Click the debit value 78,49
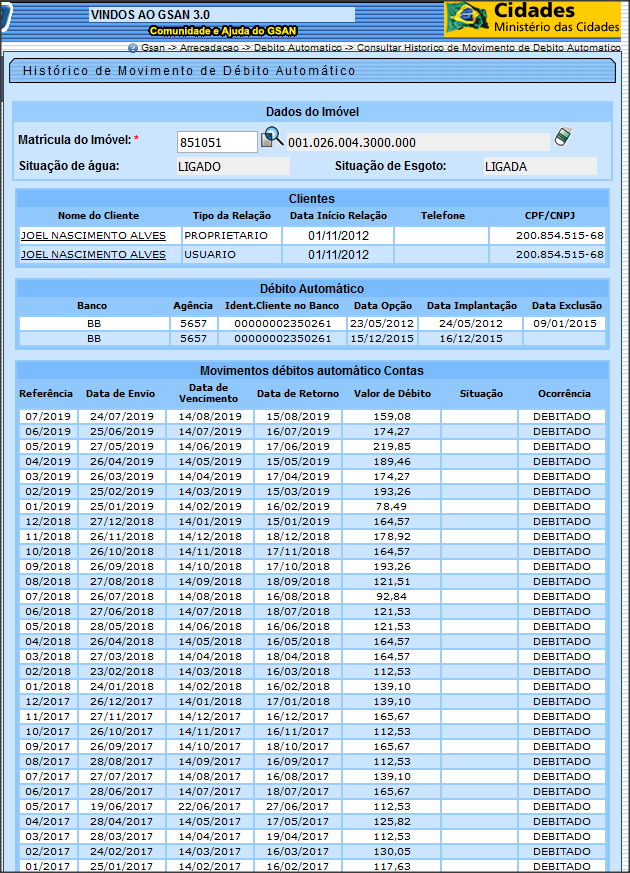 (x=392, y=507)
